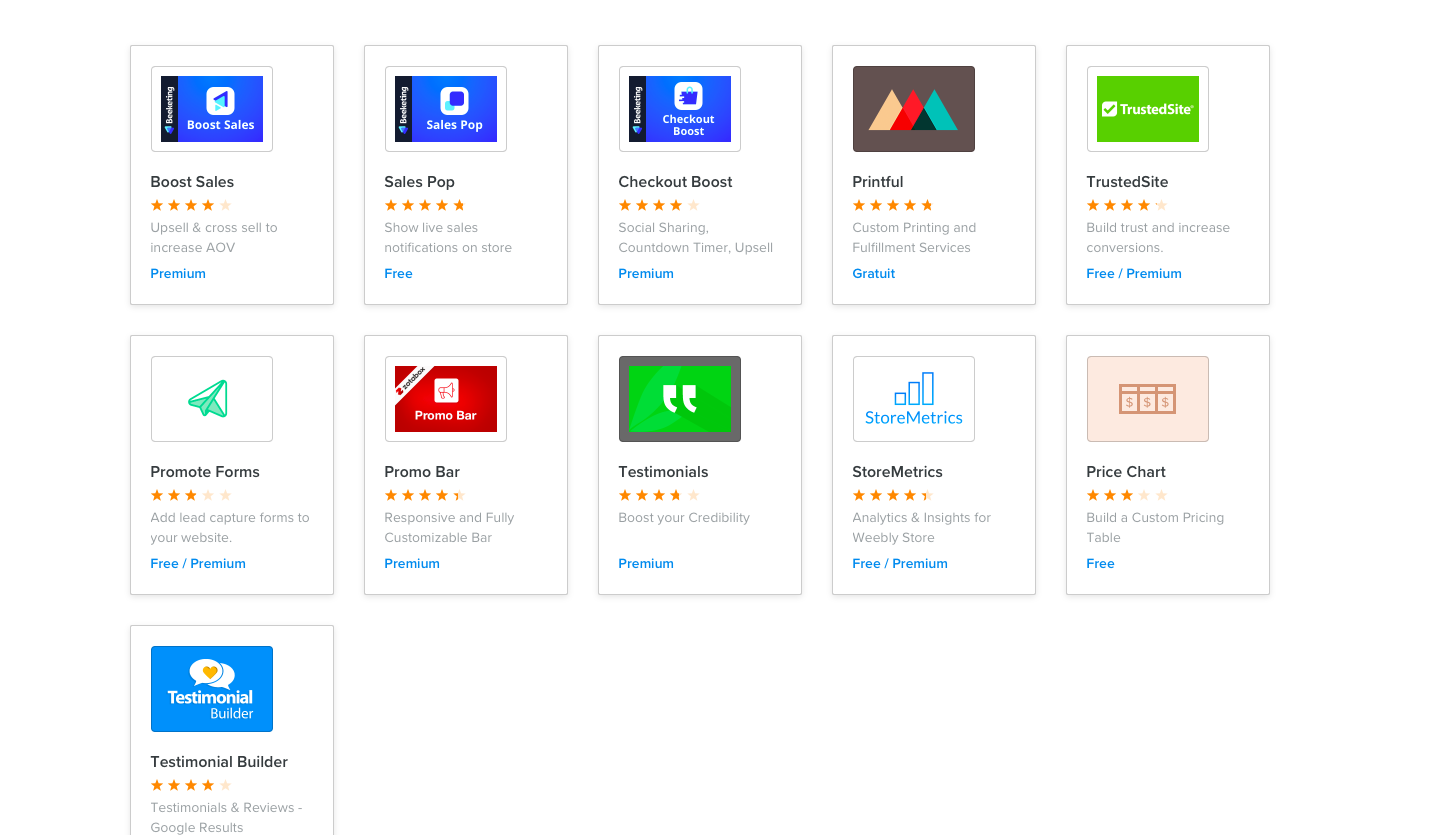The height and width of the screenshot is (835, 1437).
Task: Open the Checkout Boost app icon
Action: coord(680,109)
